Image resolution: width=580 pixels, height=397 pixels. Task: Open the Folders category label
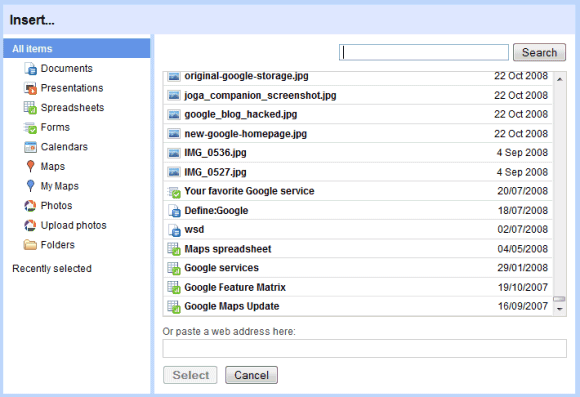click(x=58, y=245)
